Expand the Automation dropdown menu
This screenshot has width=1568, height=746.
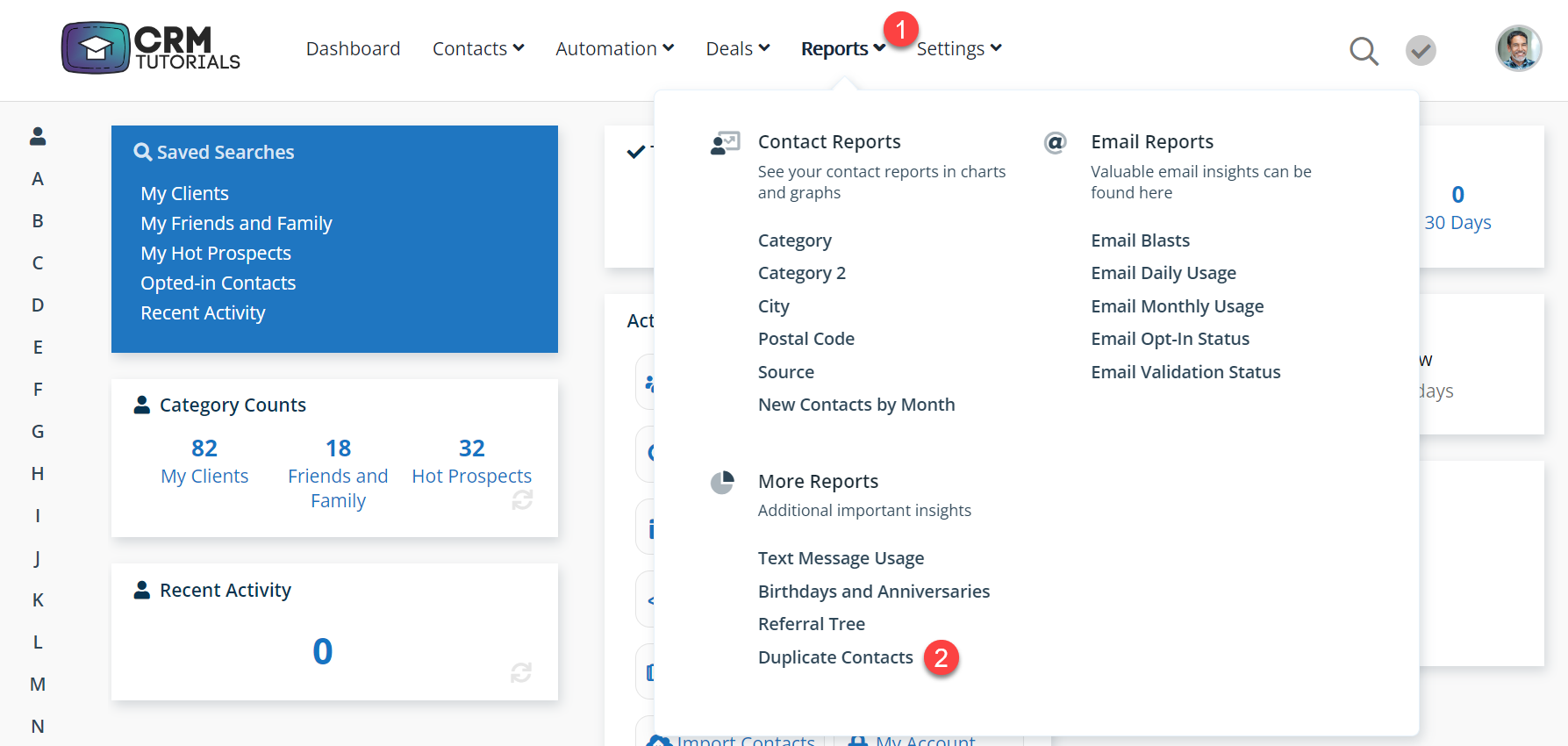pyautogui.click(x=614, y=48)
